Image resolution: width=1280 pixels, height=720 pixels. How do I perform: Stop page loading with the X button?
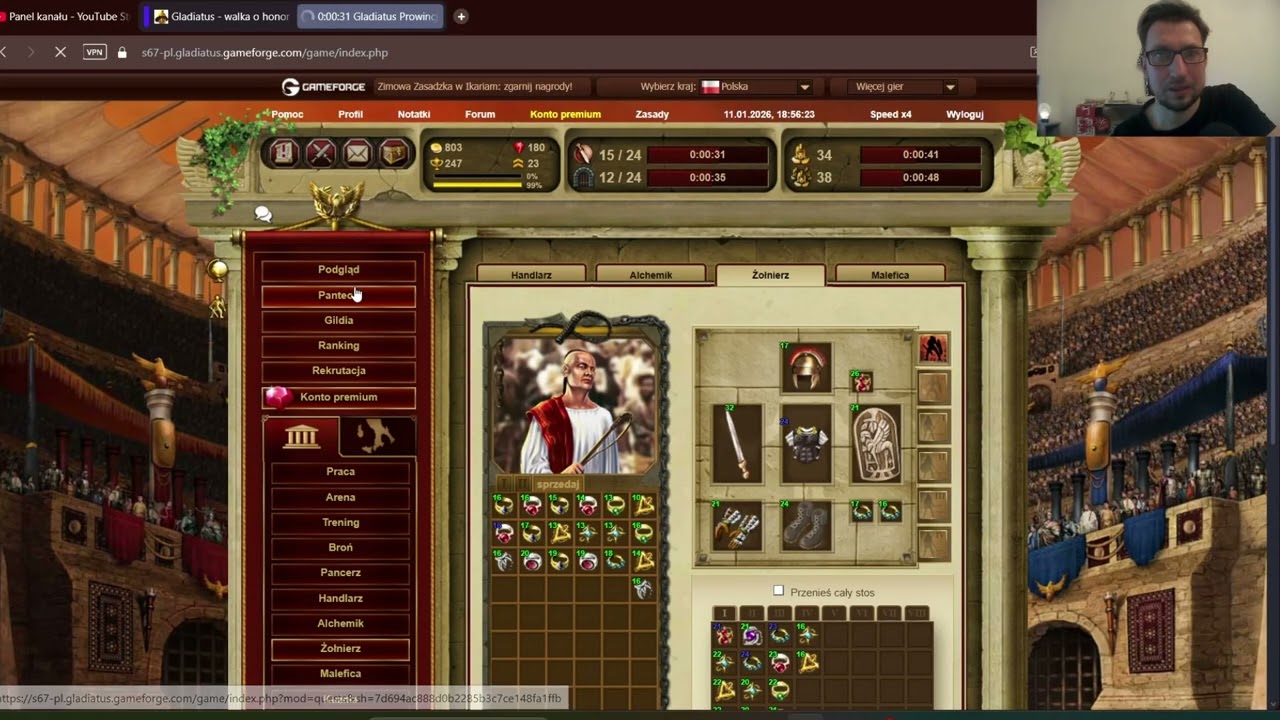coord(60,52)
